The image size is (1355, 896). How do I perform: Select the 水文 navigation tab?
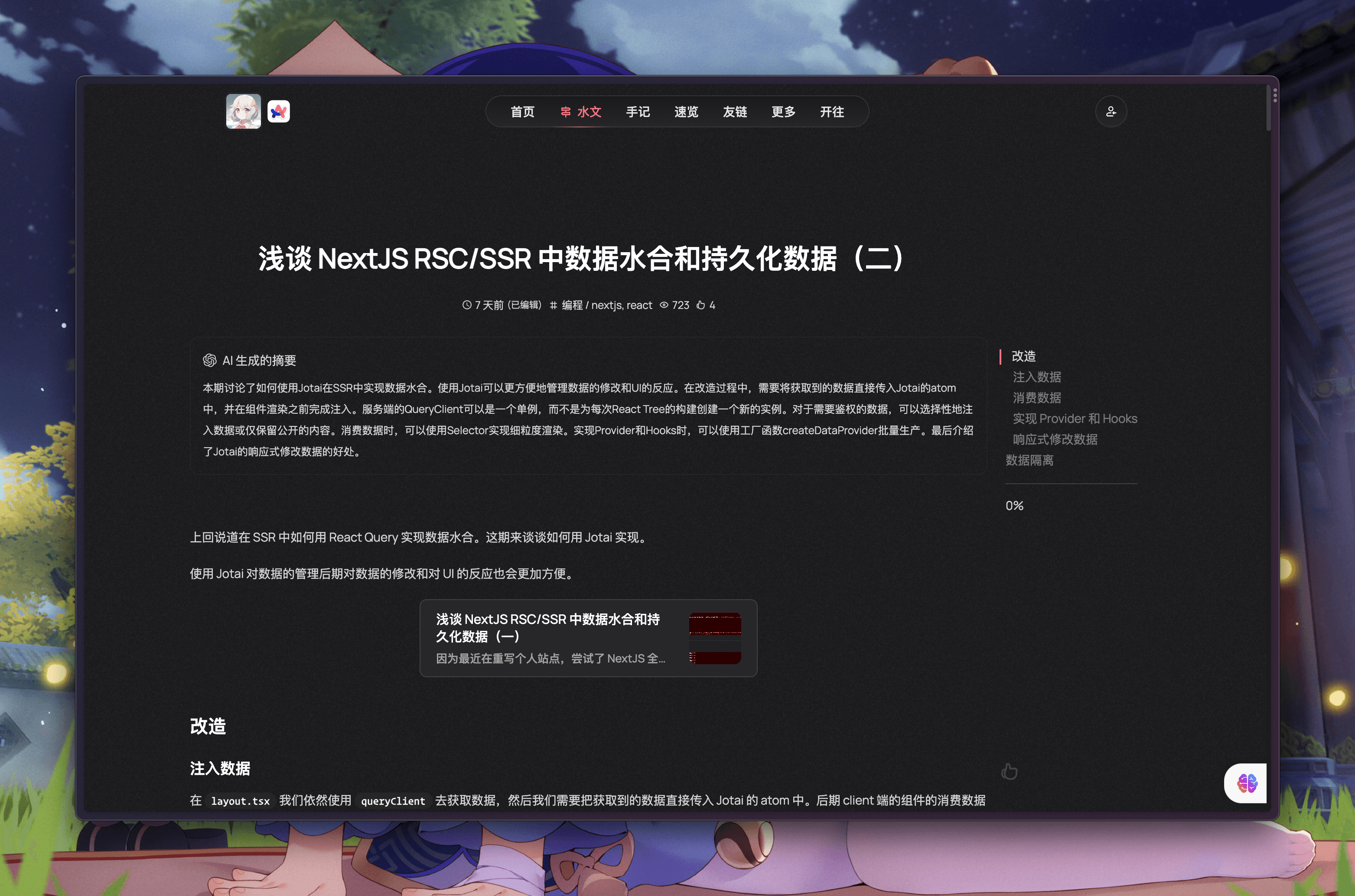581,111
